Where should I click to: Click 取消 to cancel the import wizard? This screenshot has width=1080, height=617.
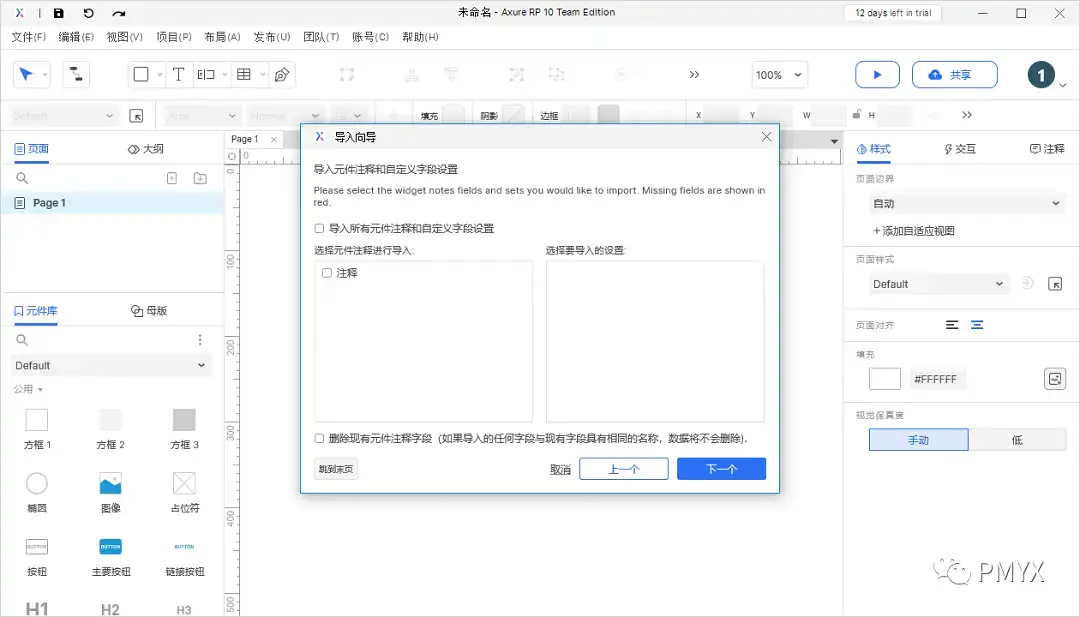click(x=560, y=468)
